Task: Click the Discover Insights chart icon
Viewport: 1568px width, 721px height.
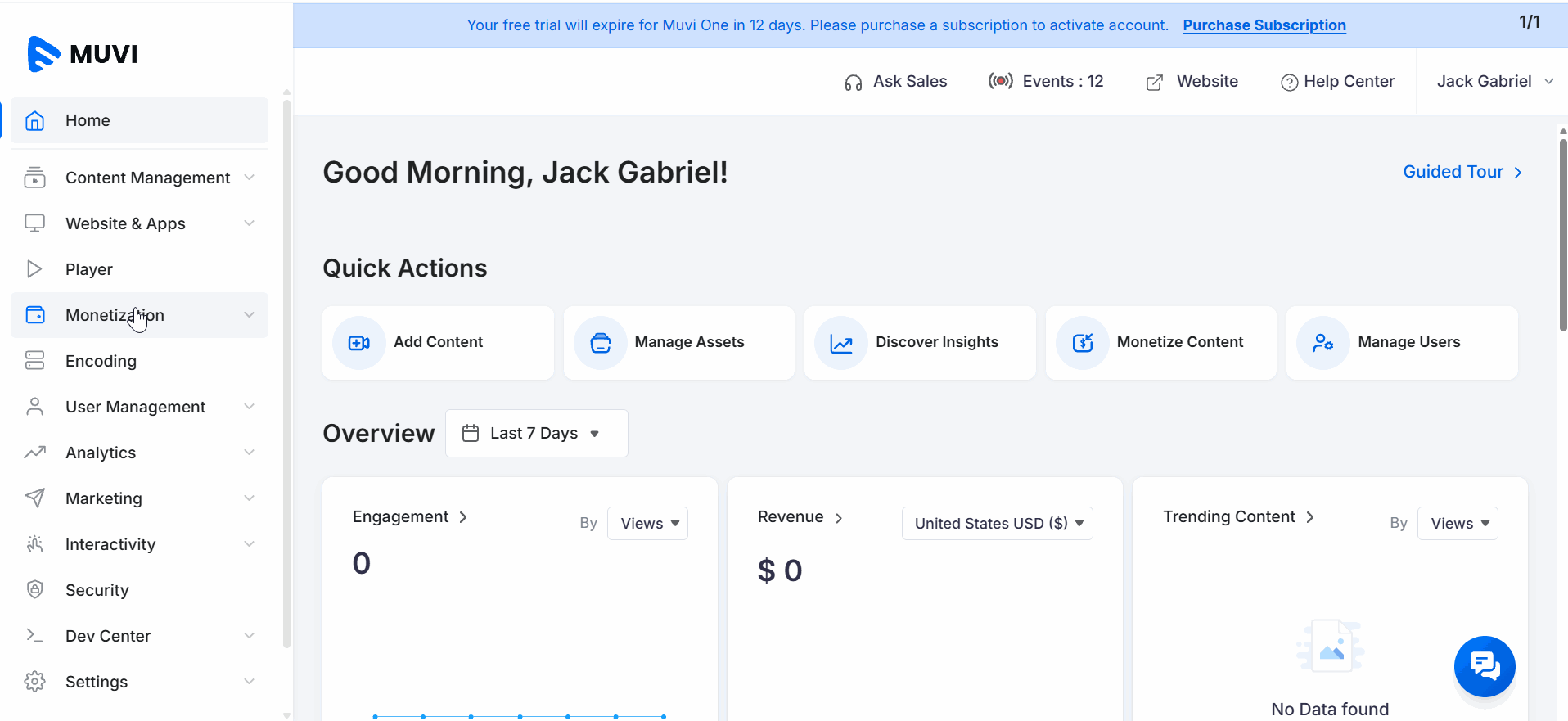Action: (x=841, y=343)
